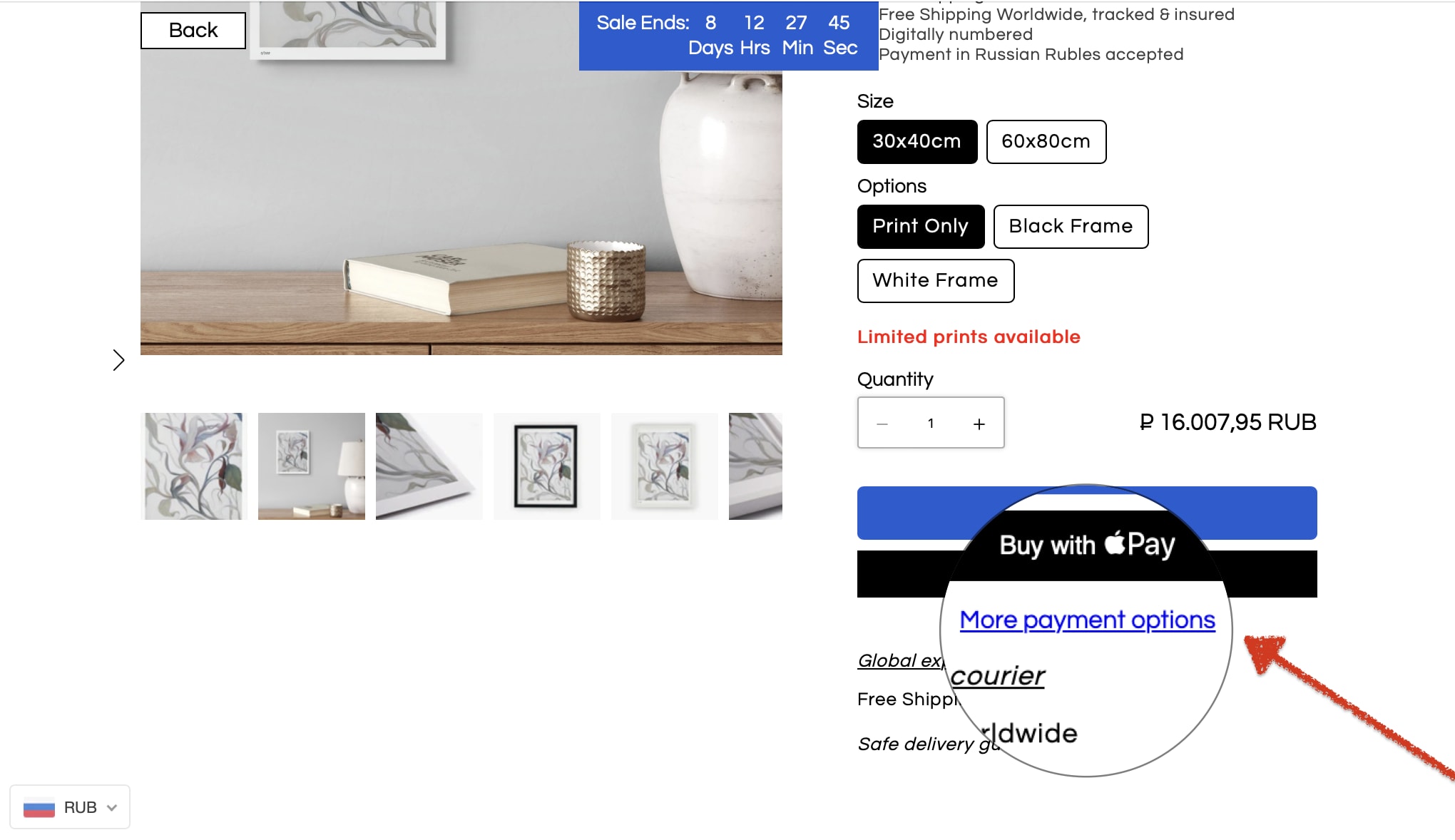
Task: Select the 60x80cm size option
Action: pos(1046,142)
